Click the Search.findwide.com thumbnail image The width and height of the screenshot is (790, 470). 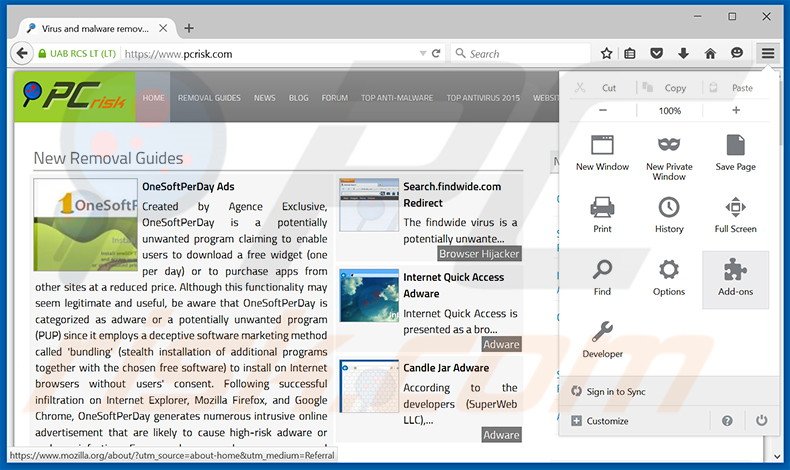click(369, 205)
